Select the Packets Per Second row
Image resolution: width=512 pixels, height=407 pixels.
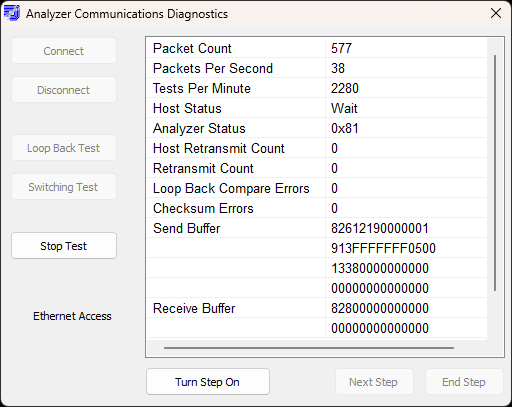tap(317, 68)
